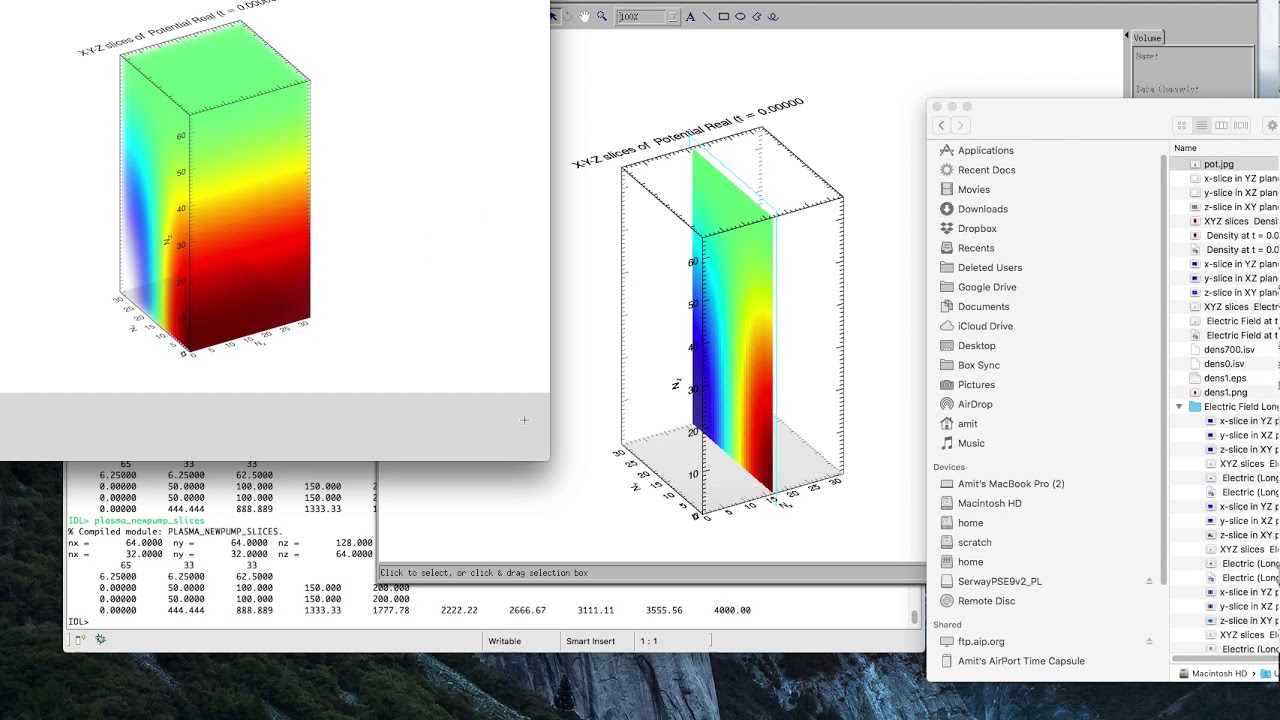
Task: Select the text annotation A tool
Action: (x=692, y=16)
